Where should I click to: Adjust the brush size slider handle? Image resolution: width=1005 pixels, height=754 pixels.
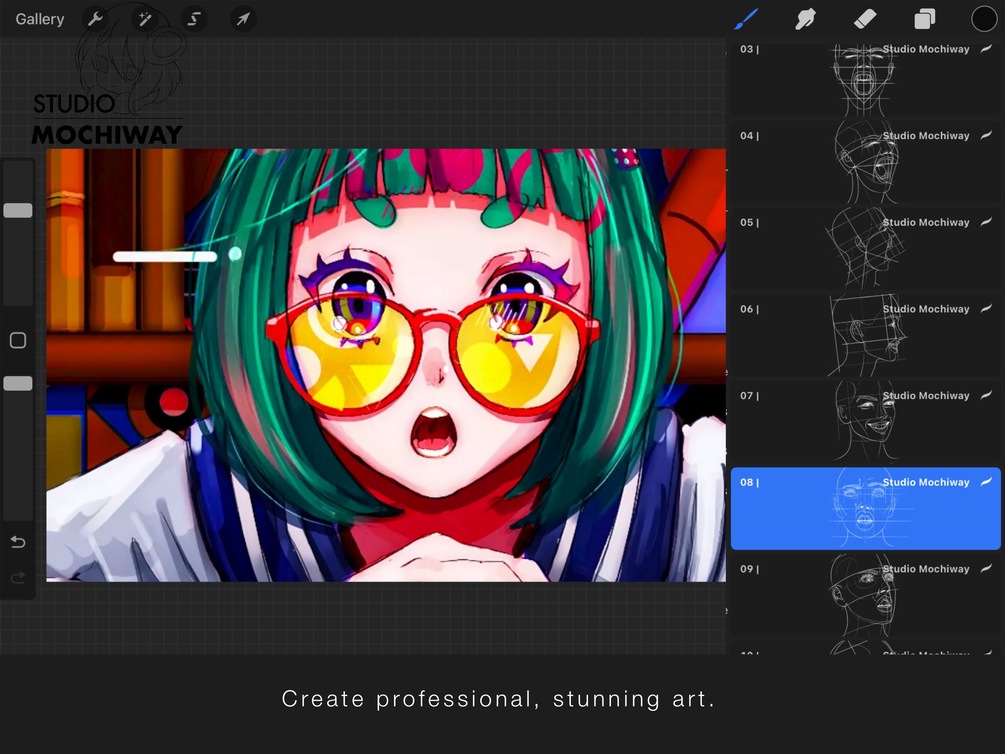pos(18,210)
